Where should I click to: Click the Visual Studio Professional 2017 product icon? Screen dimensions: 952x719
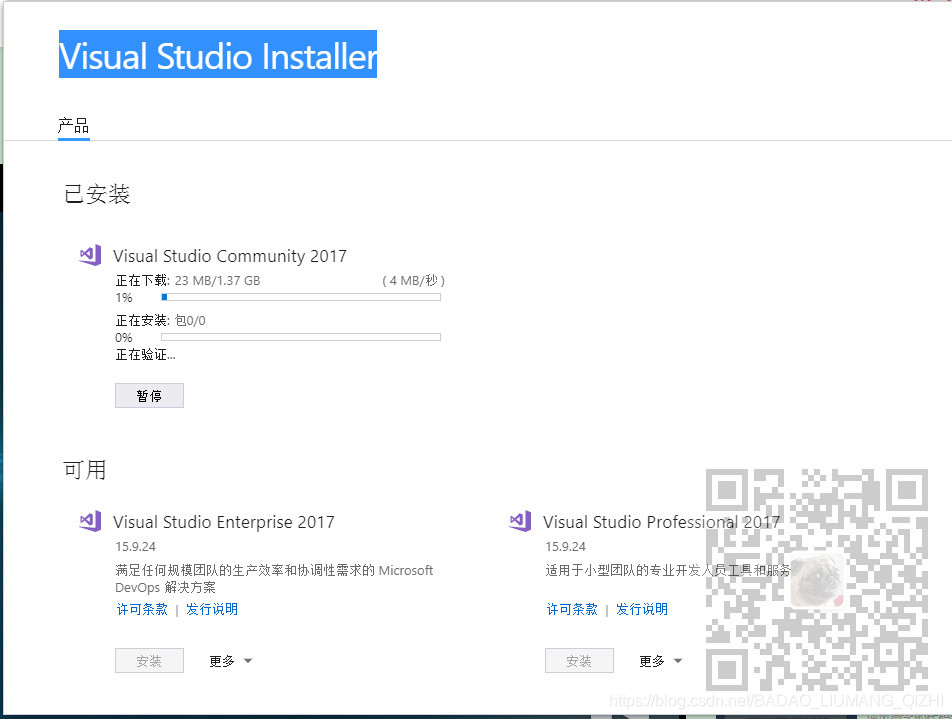click(x=519, y=521)
